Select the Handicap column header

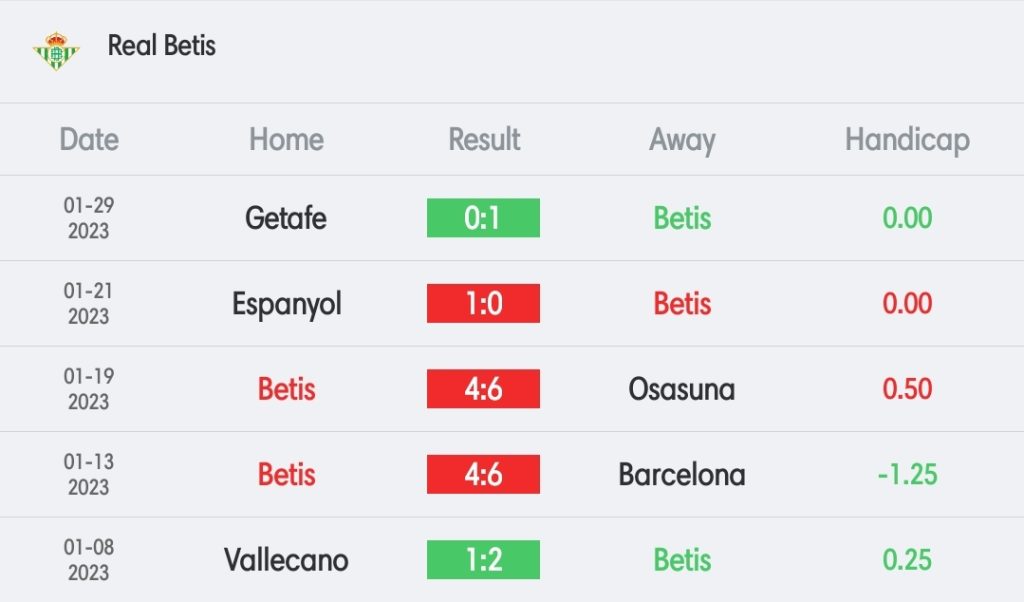coord(907,140)
